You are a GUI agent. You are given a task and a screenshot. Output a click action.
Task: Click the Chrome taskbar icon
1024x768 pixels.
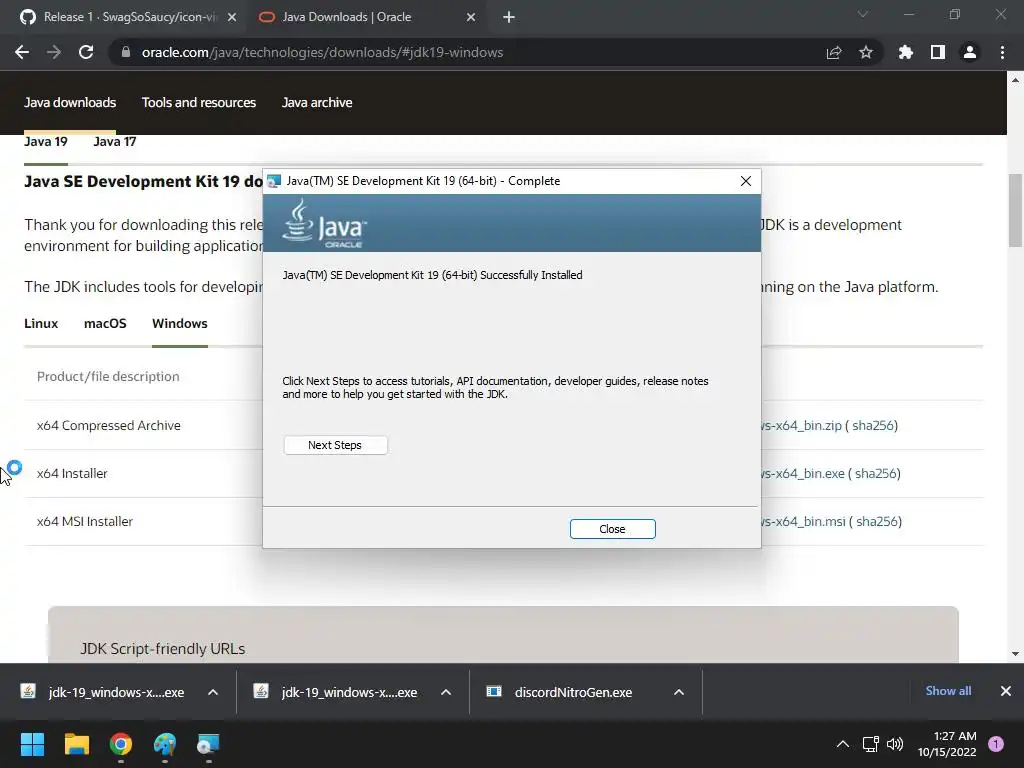pos(121,744)
